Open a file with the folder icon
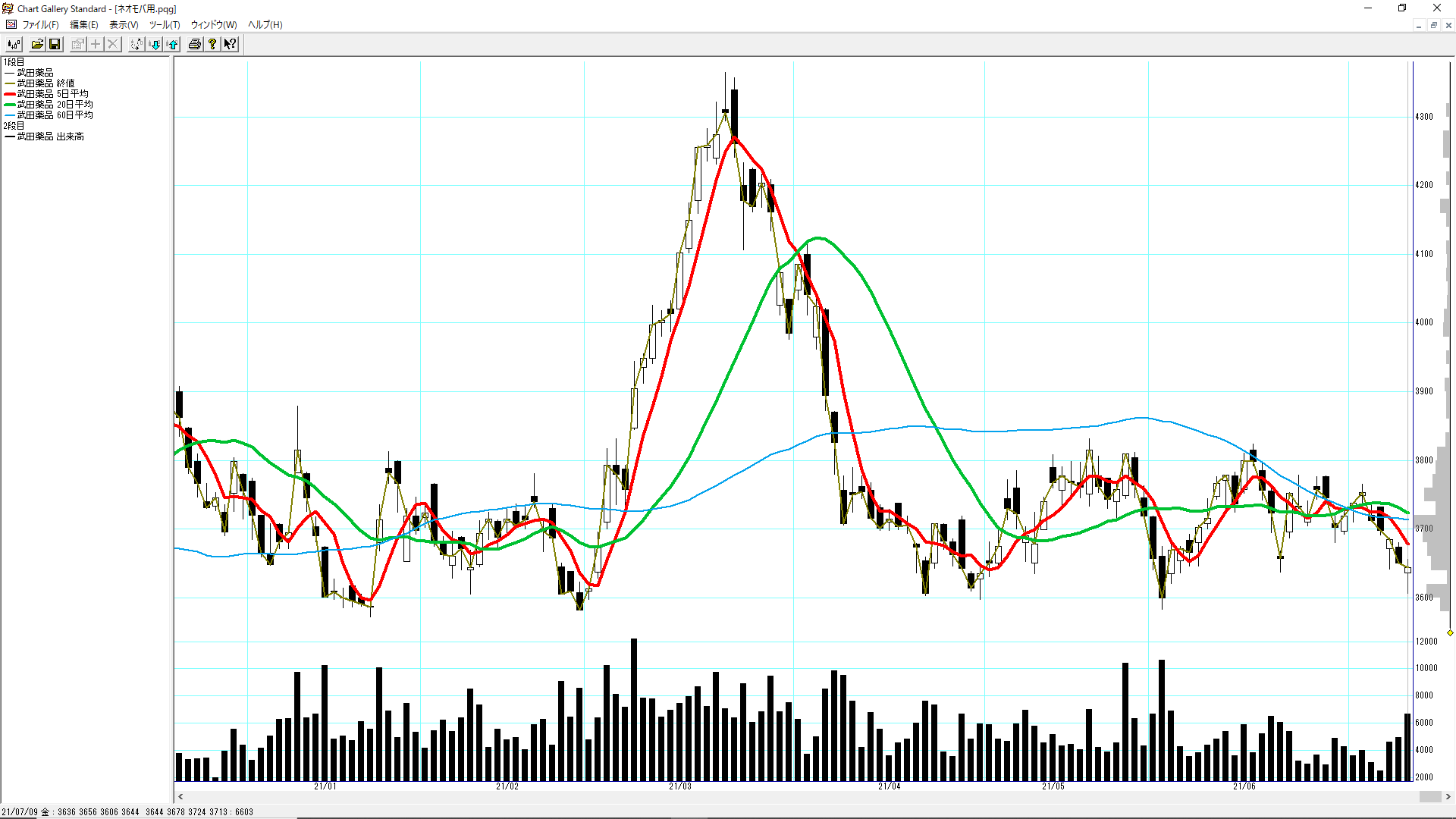This screenshot has width=1456, height=819. (x=37, y=44)
